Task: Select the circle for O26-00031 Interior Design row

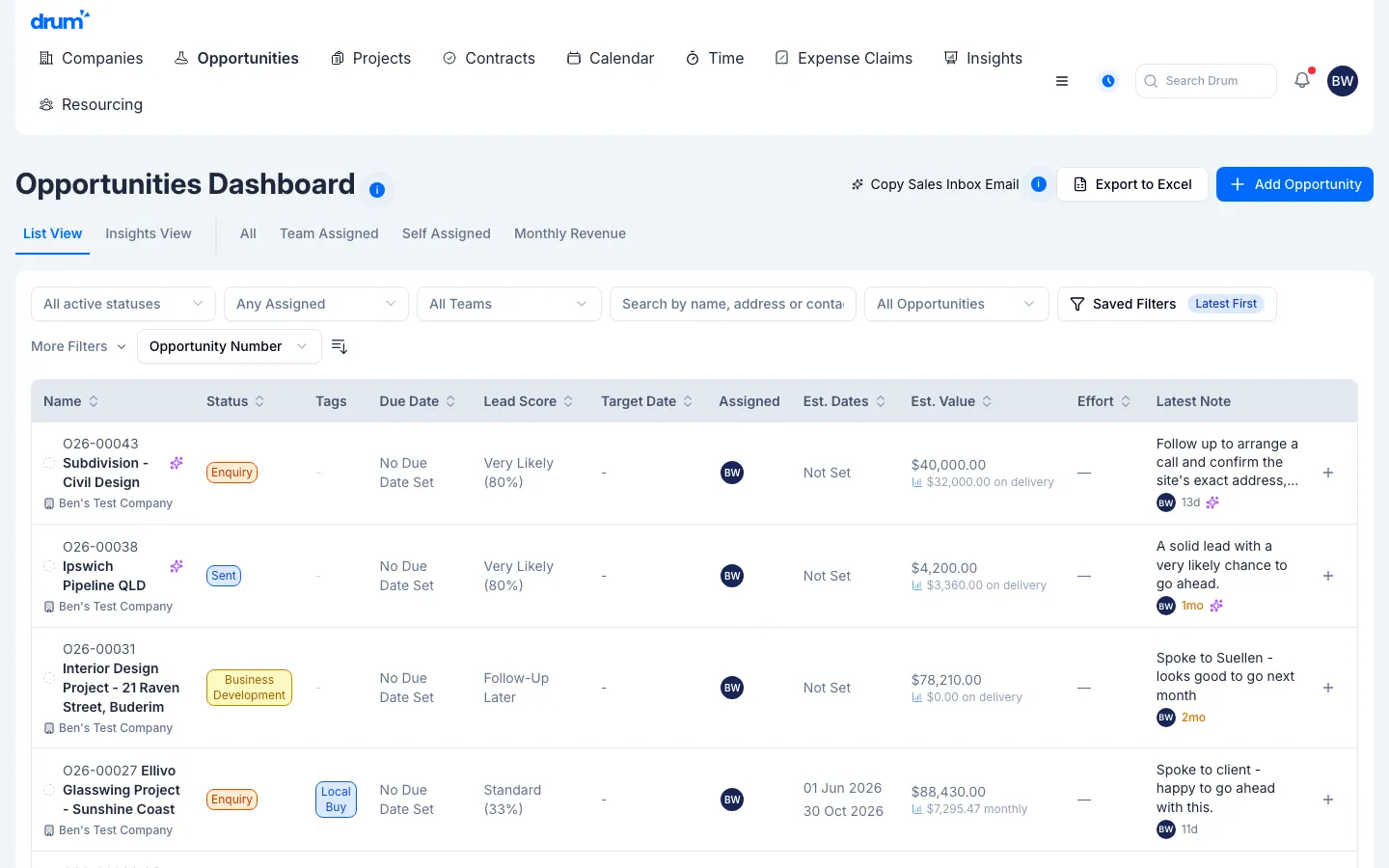Action: [49, 678]
